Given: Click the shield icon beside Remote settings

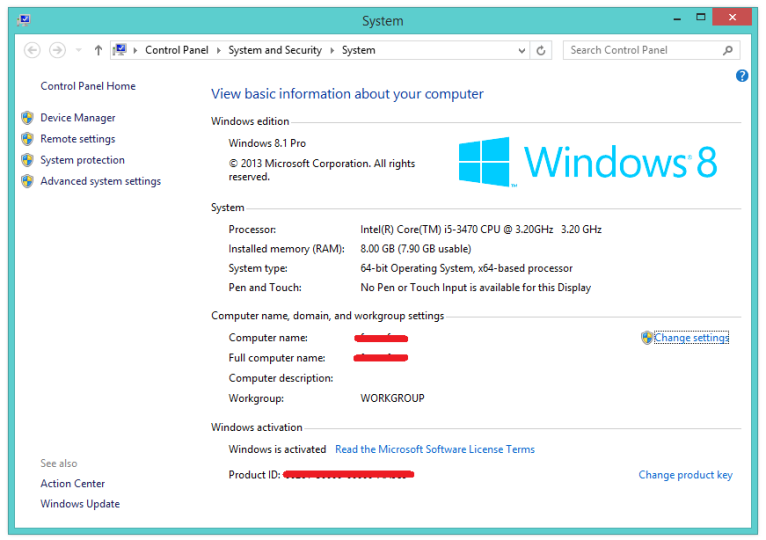Looking at the screenshot, I should (27, 139).
